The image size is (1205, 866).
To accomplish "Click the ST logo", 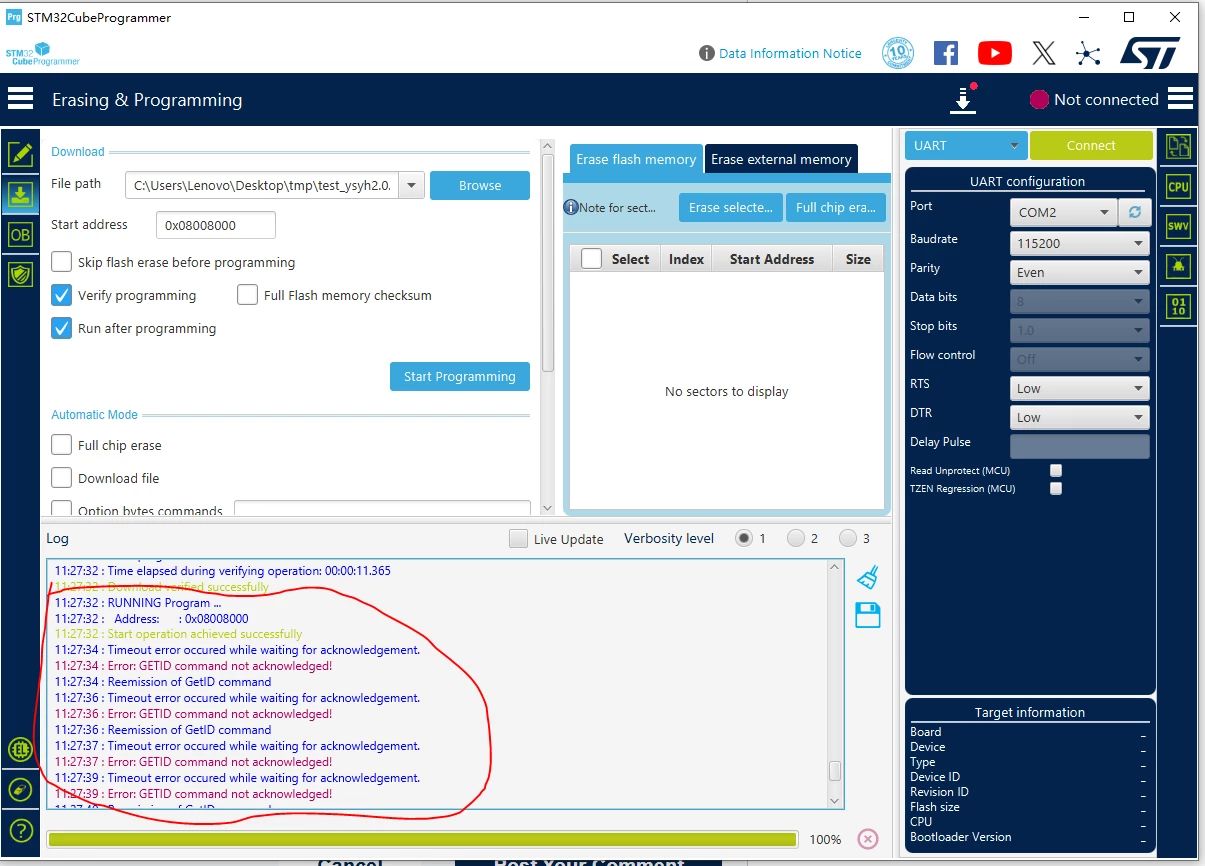I will (x=1150, y=53).
